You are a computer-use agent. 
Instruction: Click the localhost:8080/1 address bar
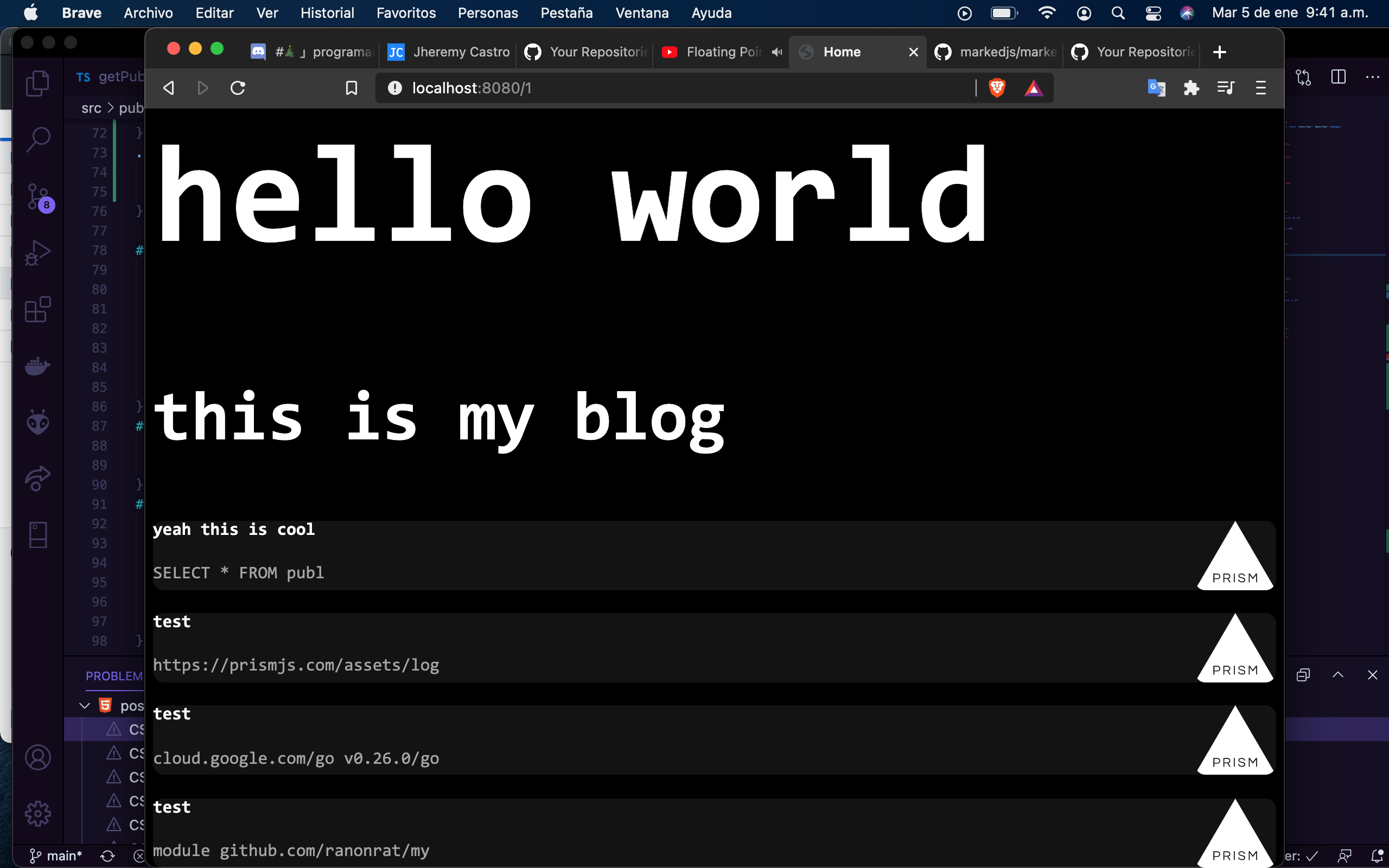[x=675, y=88]
